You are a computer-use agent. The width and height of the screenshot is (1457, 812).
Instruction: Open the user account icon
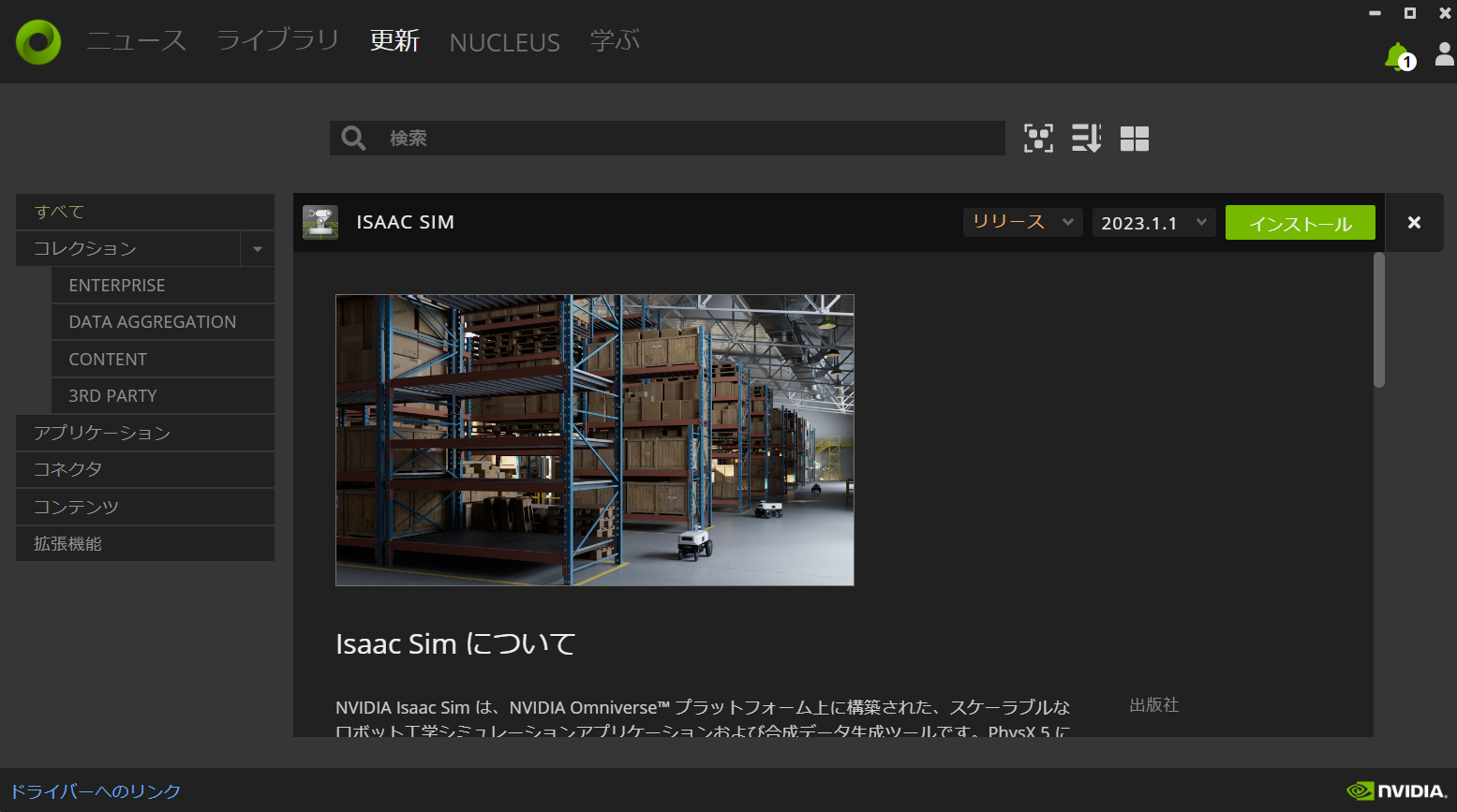click(1443, 54)
